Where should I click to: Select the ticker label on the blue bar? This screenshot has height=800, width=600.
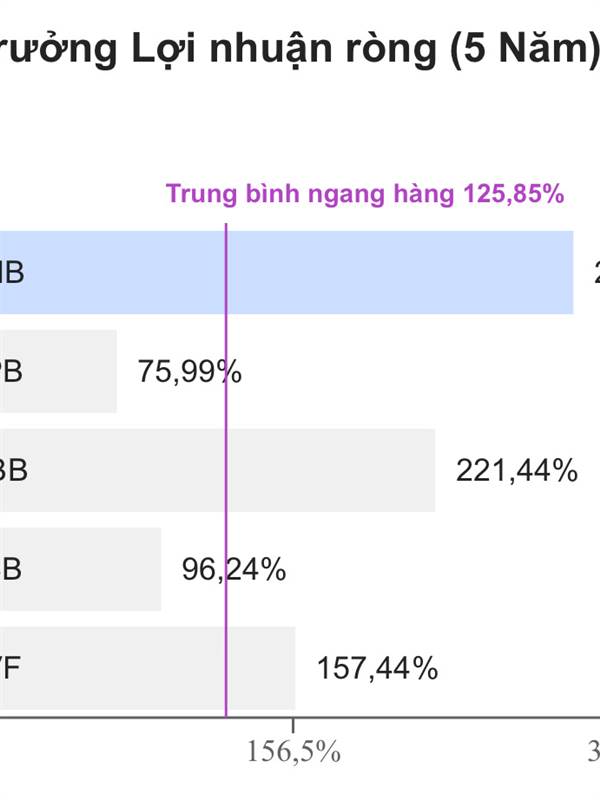tap(12, 272)
